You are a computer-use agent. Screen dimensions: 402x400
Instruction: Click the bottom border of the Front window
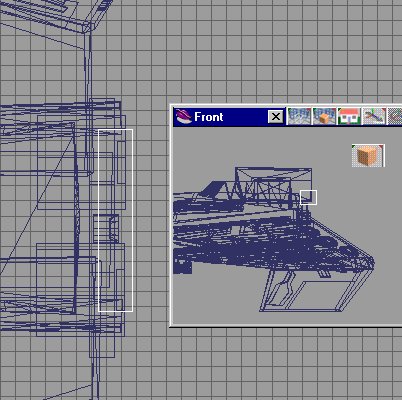point(287,325)
